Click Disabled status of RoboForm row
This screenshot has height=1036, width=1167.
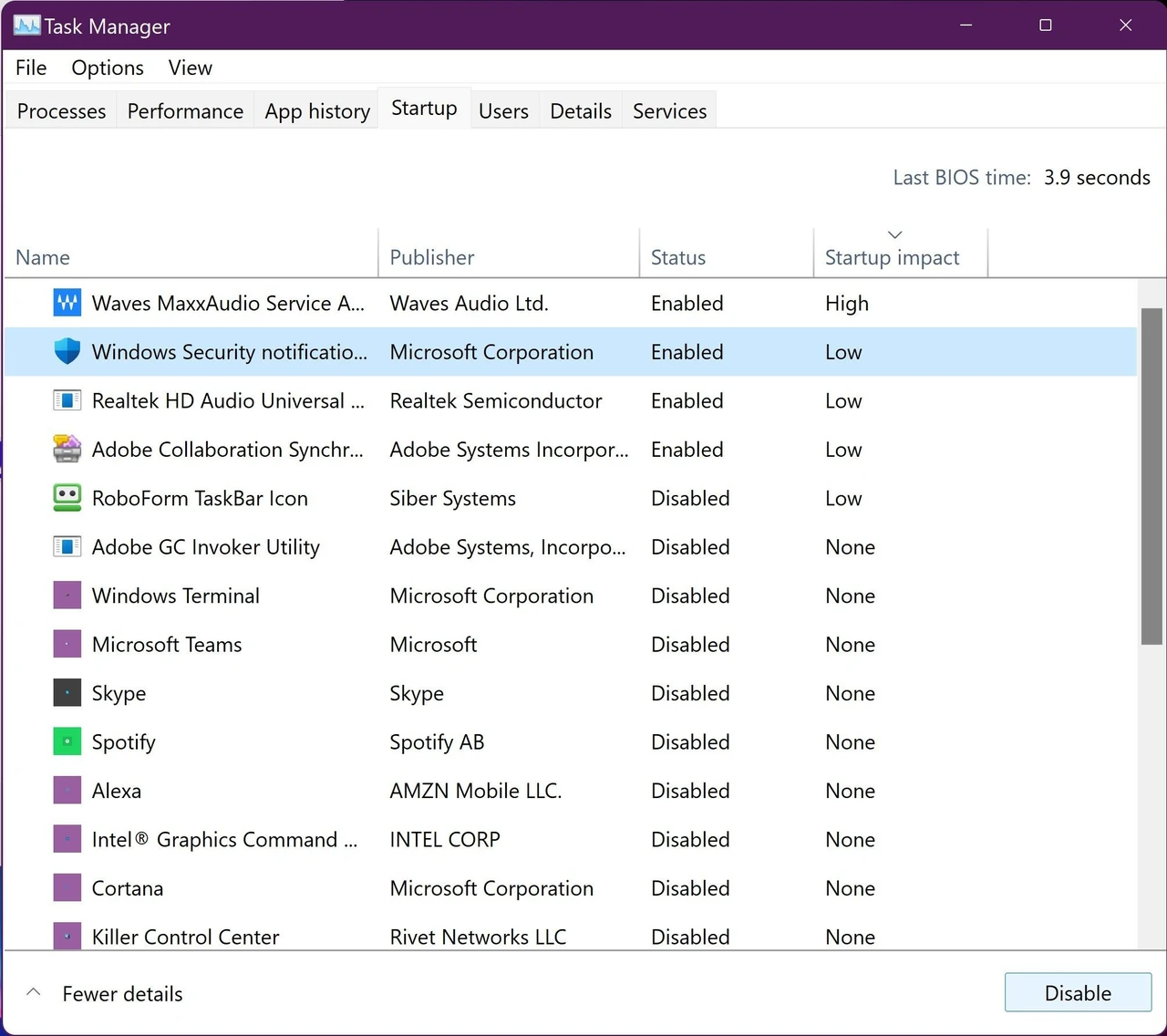(690, 498)
